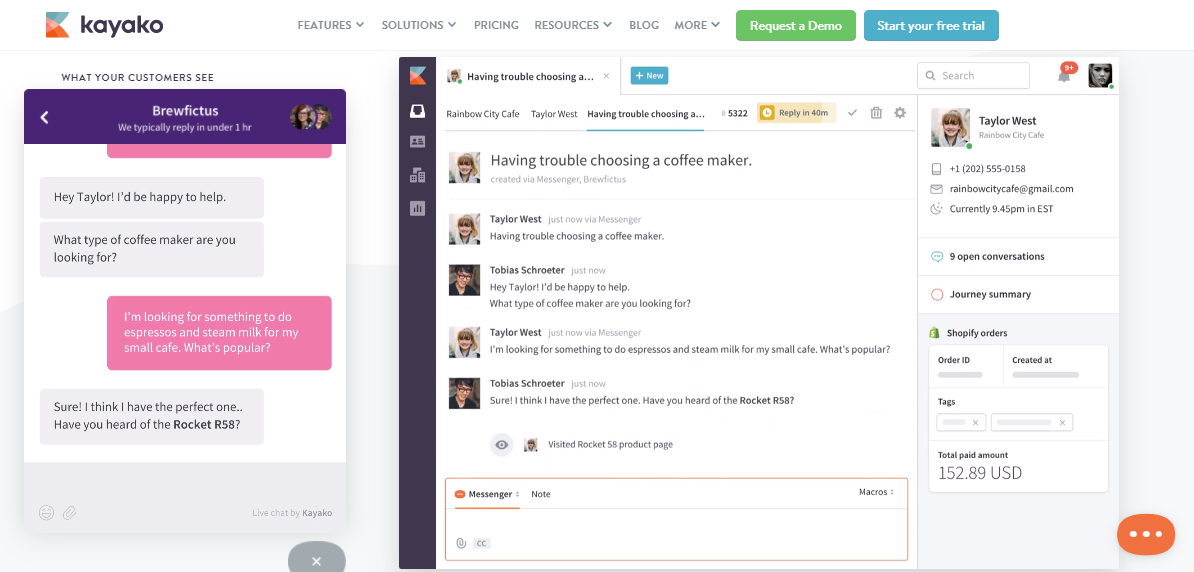Expand the More menu
The height and width of the screenshot is (572, 1194).
pyautogui.click(x=697, y=25)
